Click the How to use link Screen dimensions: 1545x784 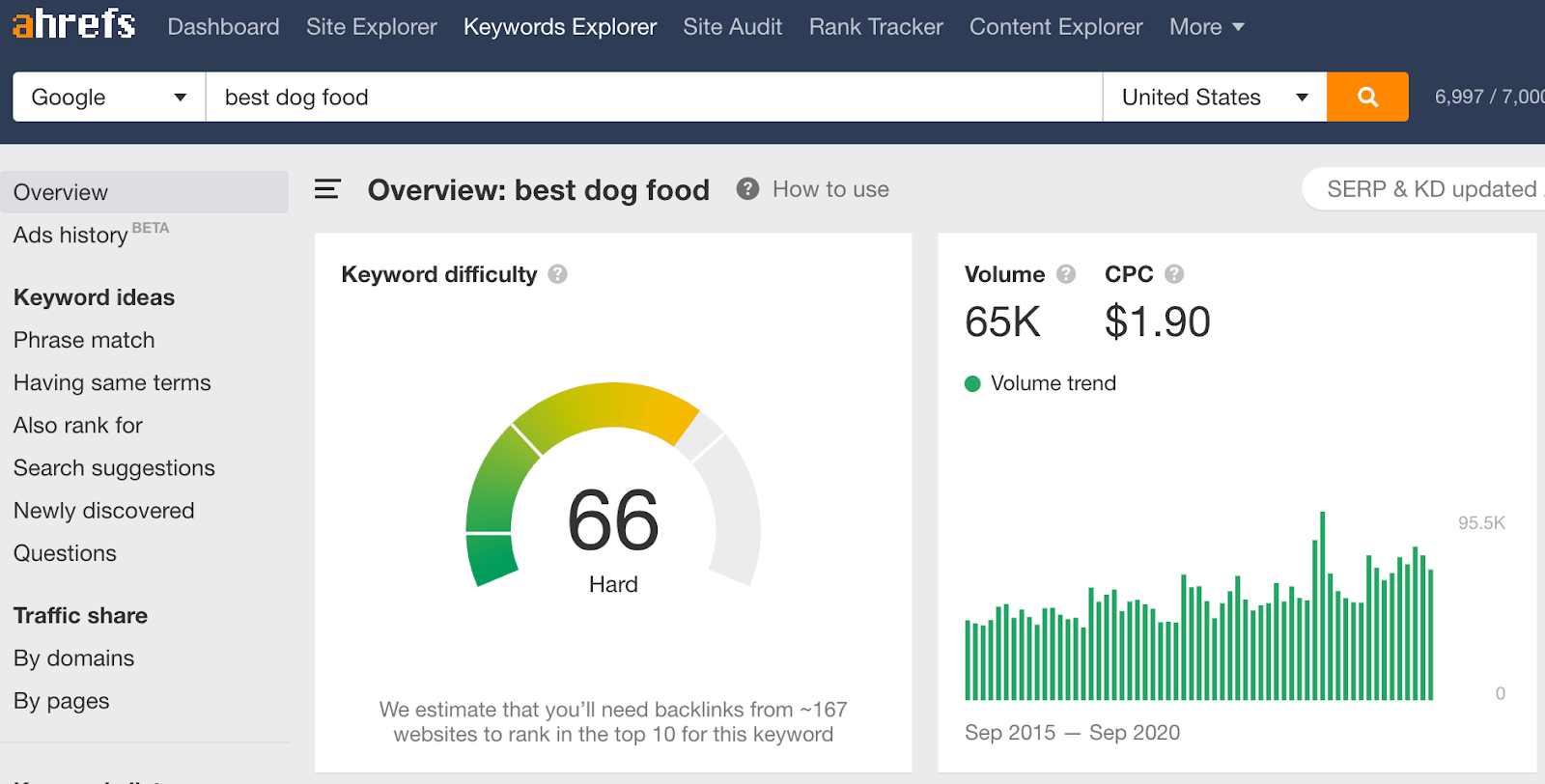pos(830,189)
